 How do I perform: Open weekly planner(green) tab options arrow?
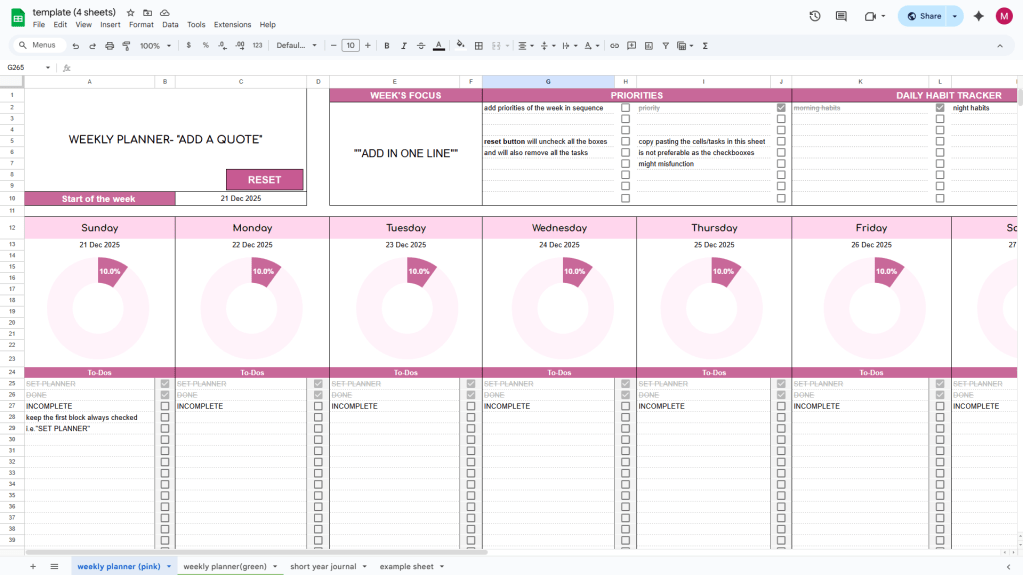coord(275,567)
